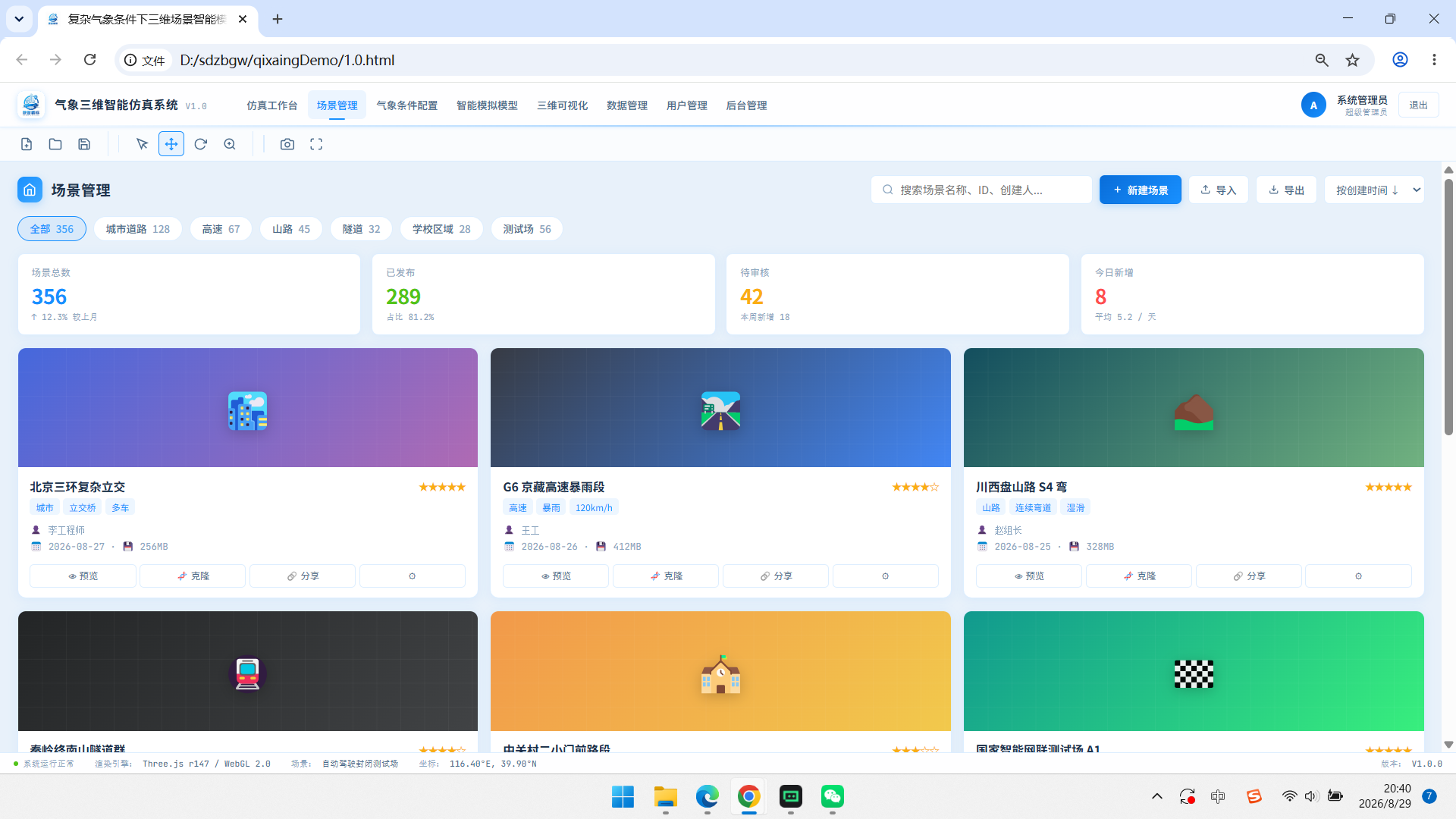Screen dimensions: 1456x819
Task: Toggle the 隧道 32 category filter
Action: 361,229
